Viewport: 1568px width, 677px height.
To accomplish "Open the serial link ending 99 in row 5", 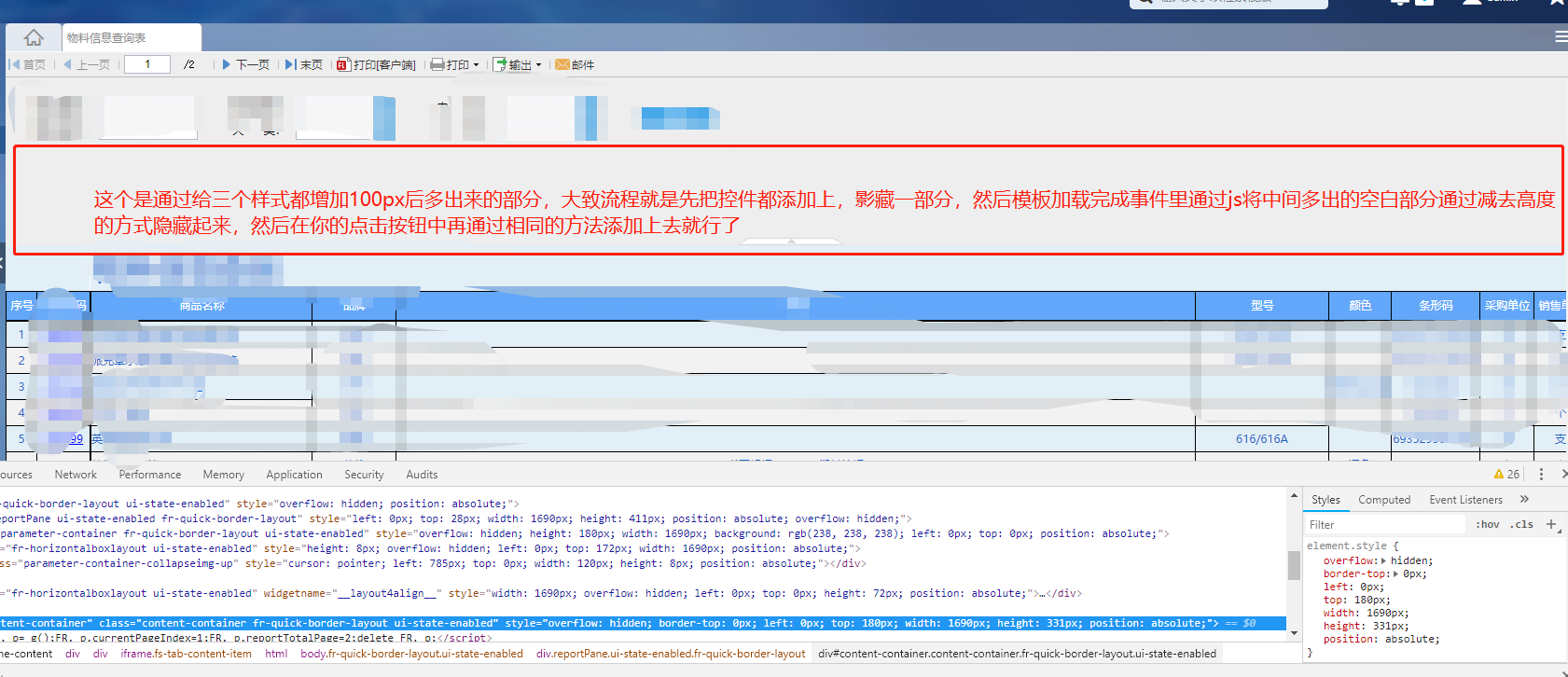I will click(x=75, y=439).
